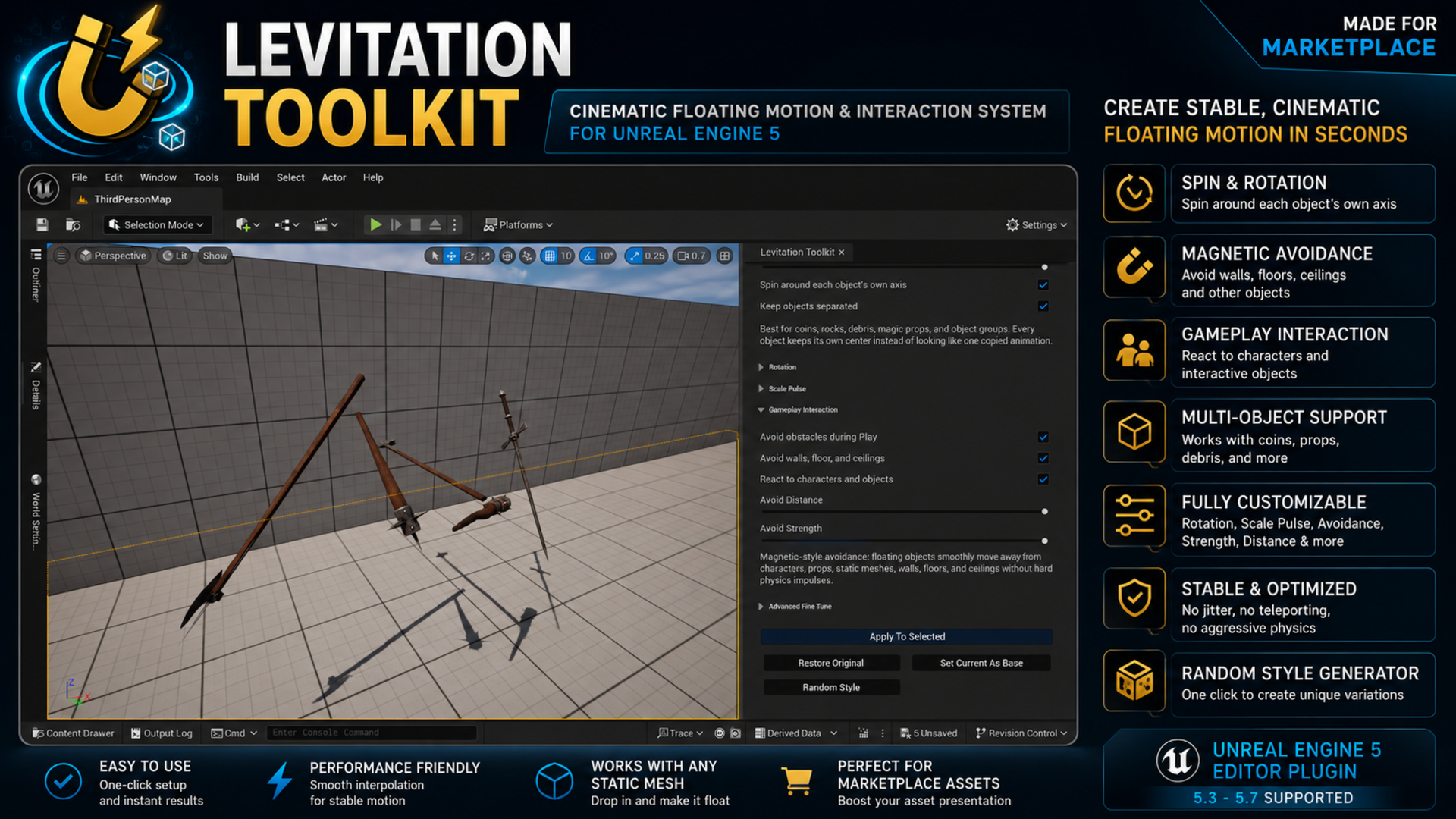
Task: Open the World Settings sidebar panel
Action: [x=36, y=512]
